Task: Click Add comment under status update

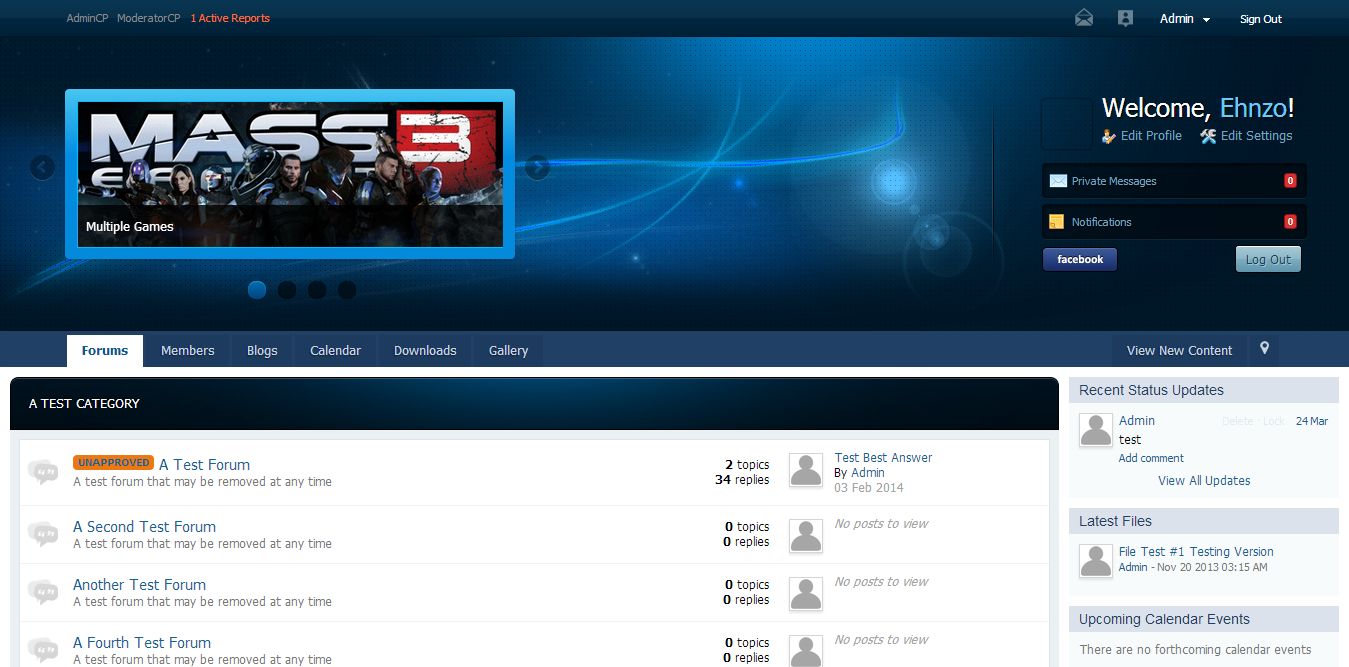Action: (x=1151, y=458)
